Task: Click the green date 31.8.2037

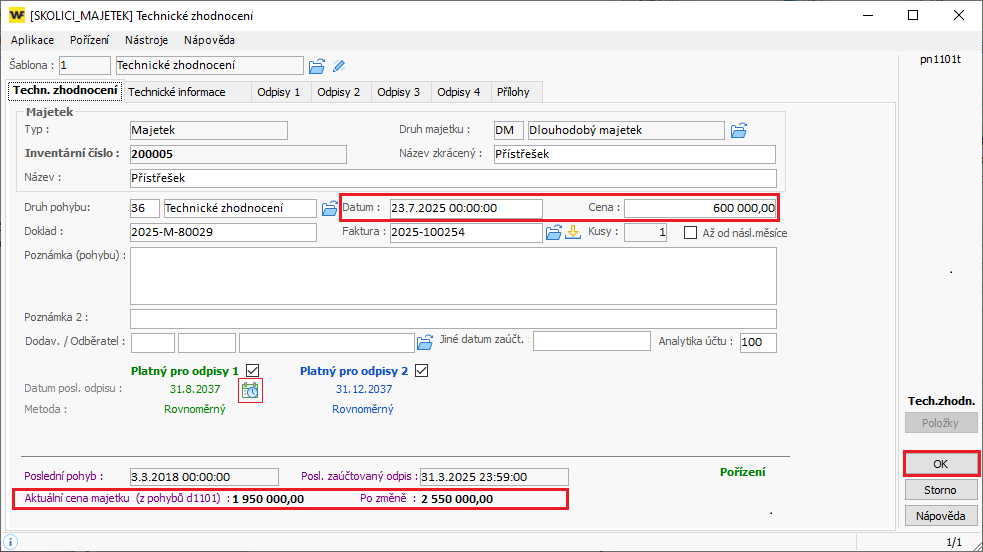Action: click(195, 389)
